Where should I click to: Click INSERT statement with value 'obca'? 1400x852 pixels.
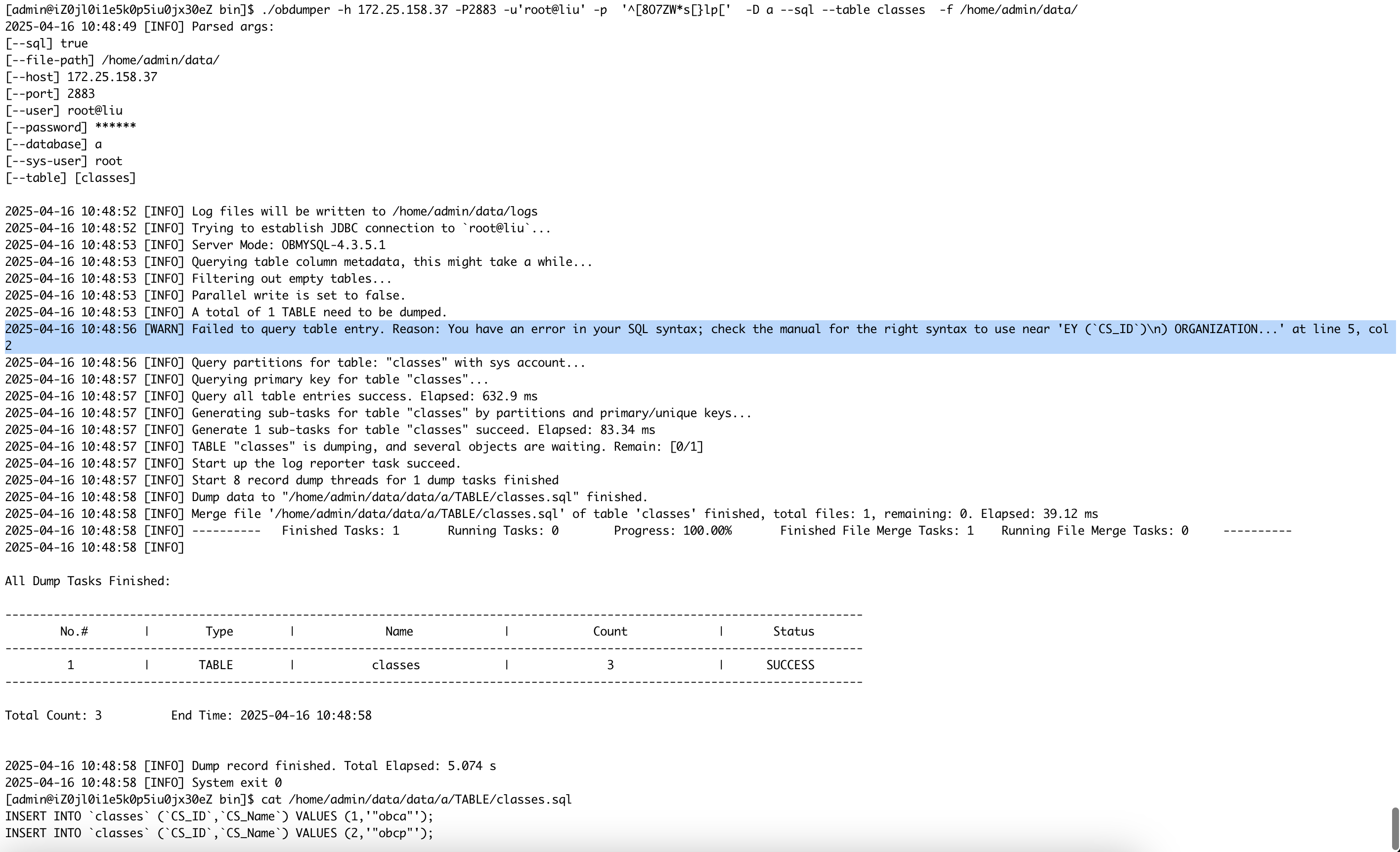(219, 816)
